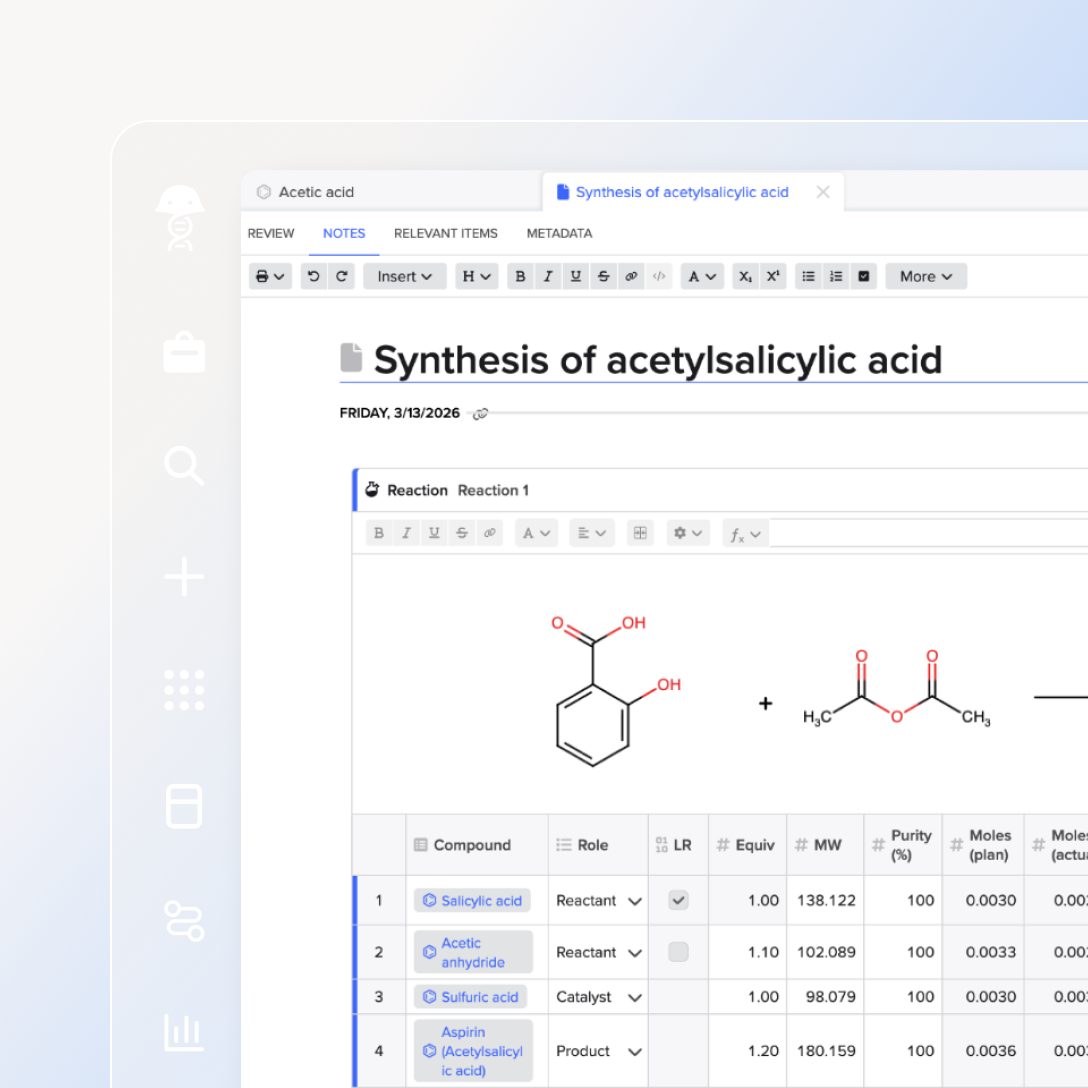Open the text color dropdown in Reaction toolbar
Viewport: 1088px width, 1088px height.
tap(536, 533)
